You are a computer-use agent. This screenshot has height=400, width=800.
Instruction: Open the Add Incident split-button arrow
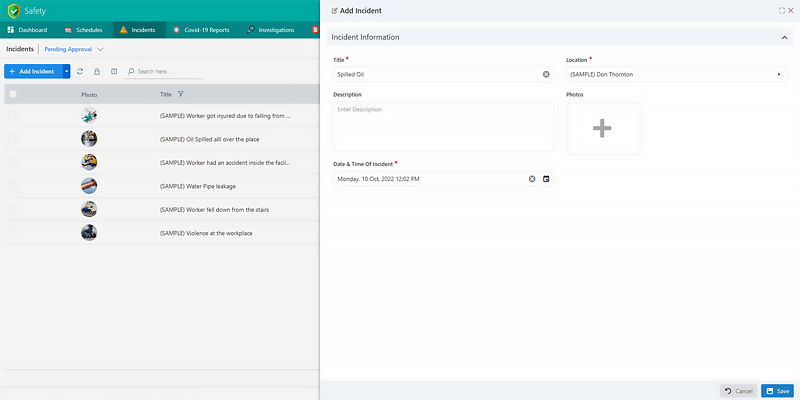pos(66,72)
